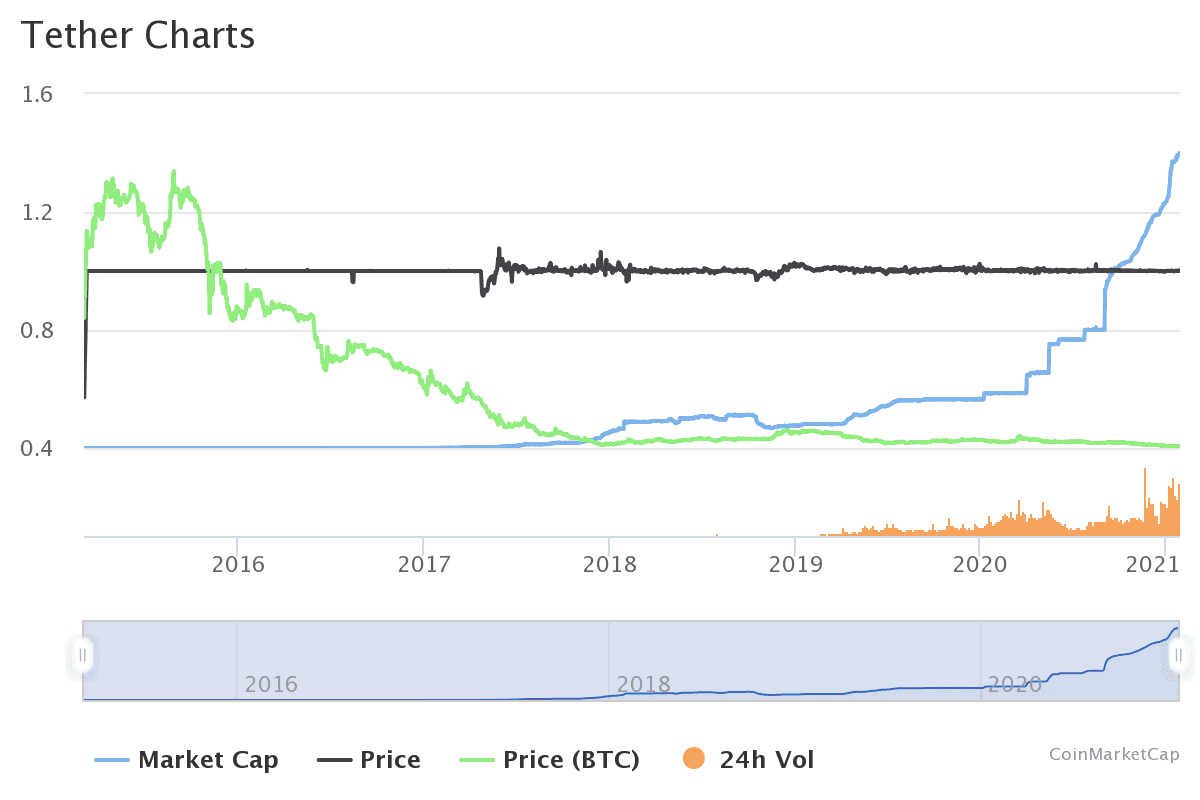This screenshot has width=1200, height=800.
Task: Toggle the Price series legend text
Action: point(390,760)
